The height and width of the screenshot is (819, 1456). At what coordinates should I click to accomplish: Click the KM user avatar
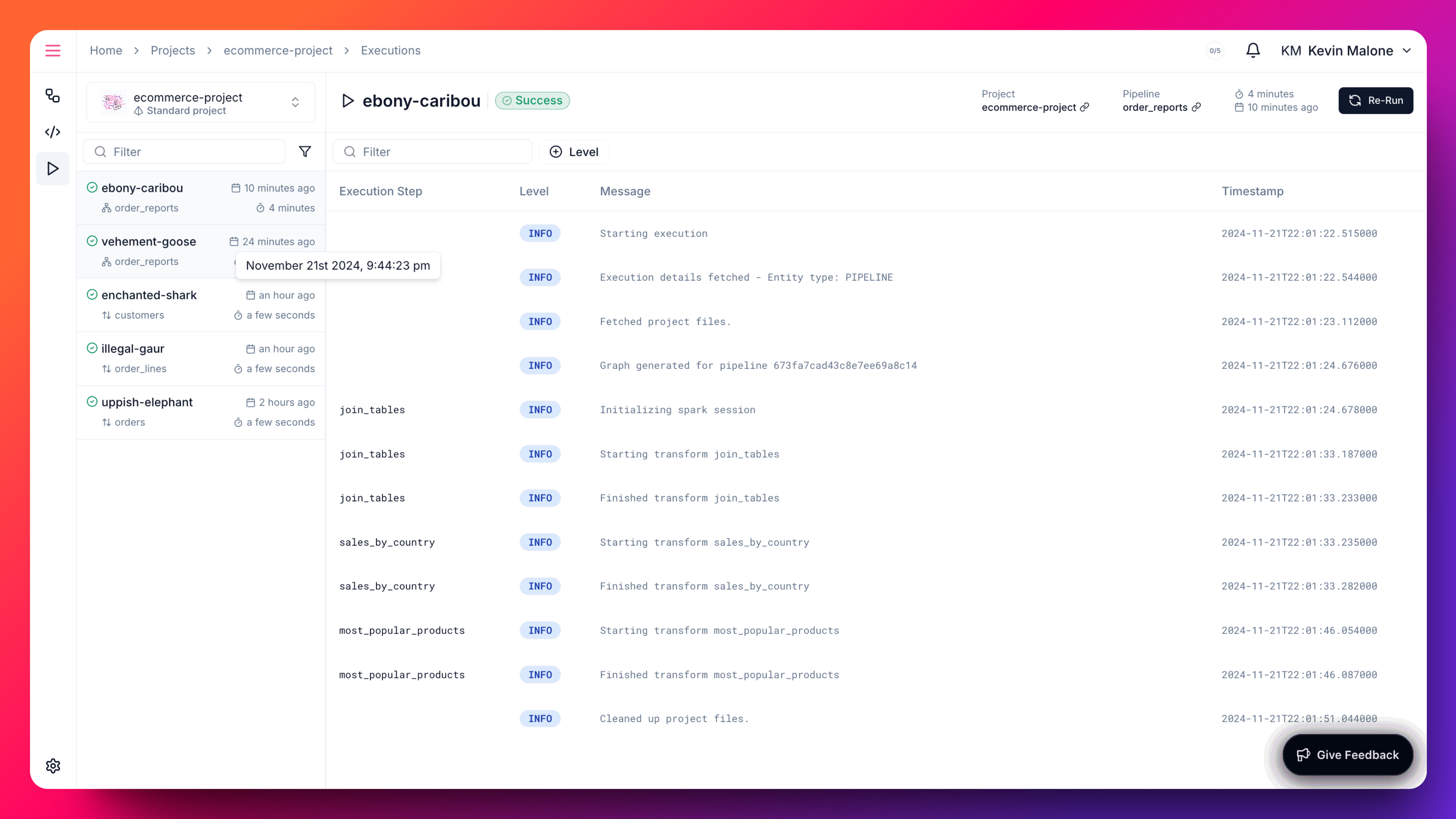(x=1291, y=51)
